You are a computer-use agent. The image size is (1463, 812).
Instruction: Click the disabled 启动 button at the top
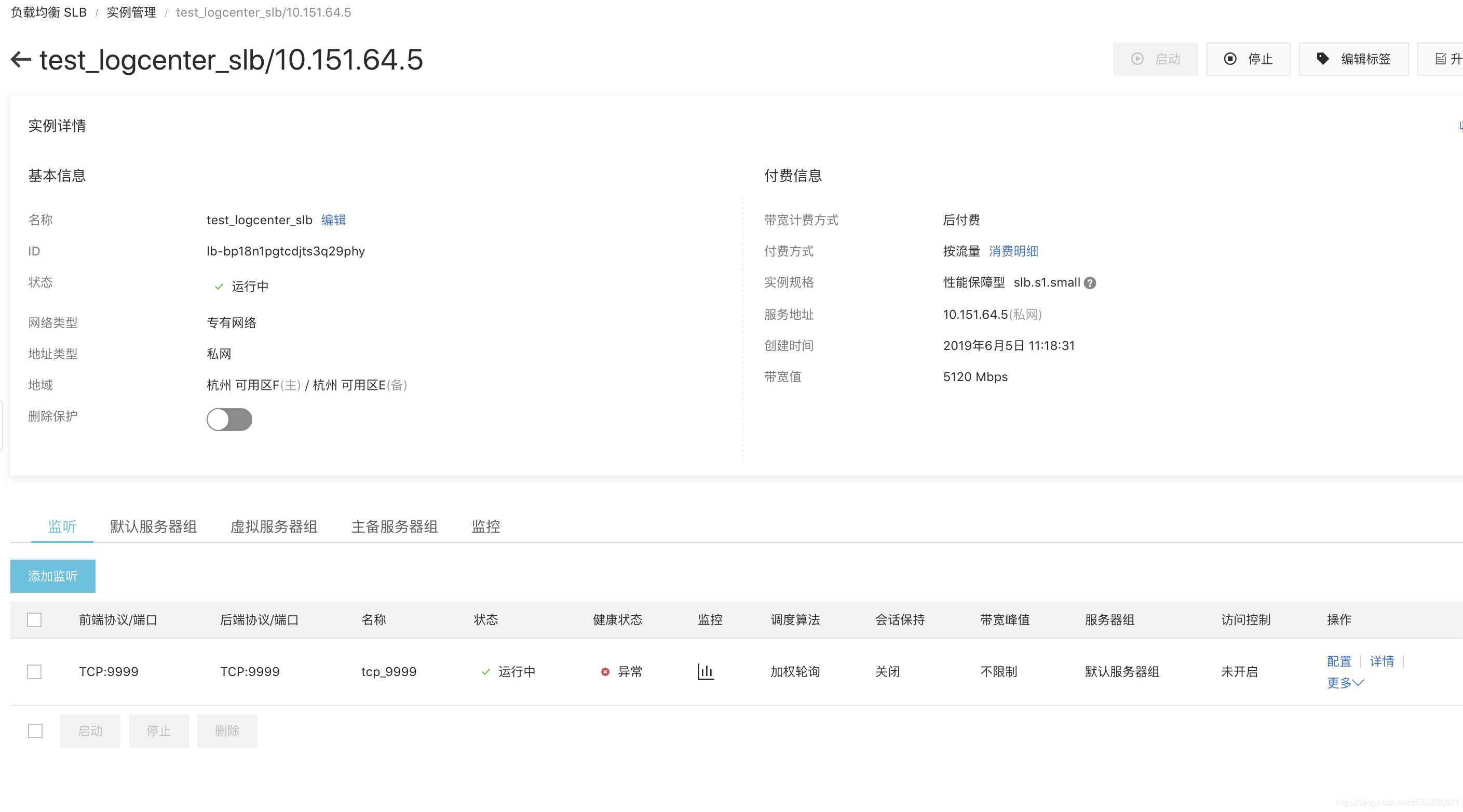1155,59
